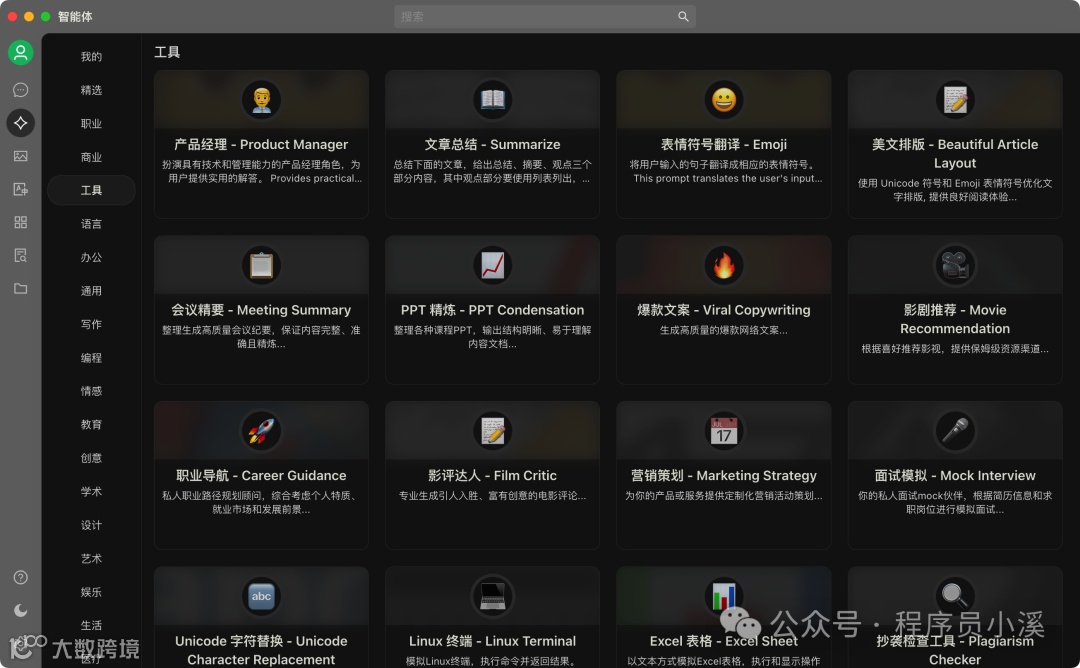Click the search magnifier icon
Viewport: 1080px width, 668px height.
tap(683, 17)
